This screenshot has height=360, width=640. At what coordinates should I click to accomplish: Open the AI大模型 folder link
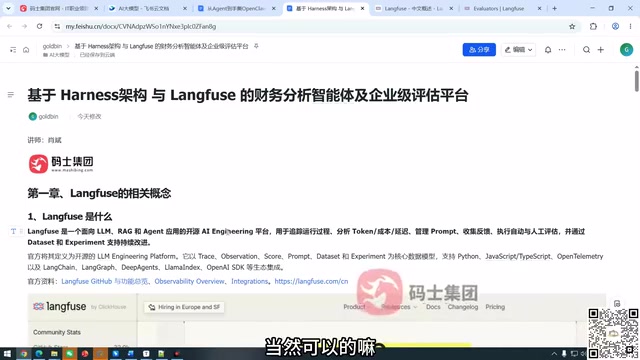pos(56,55)
